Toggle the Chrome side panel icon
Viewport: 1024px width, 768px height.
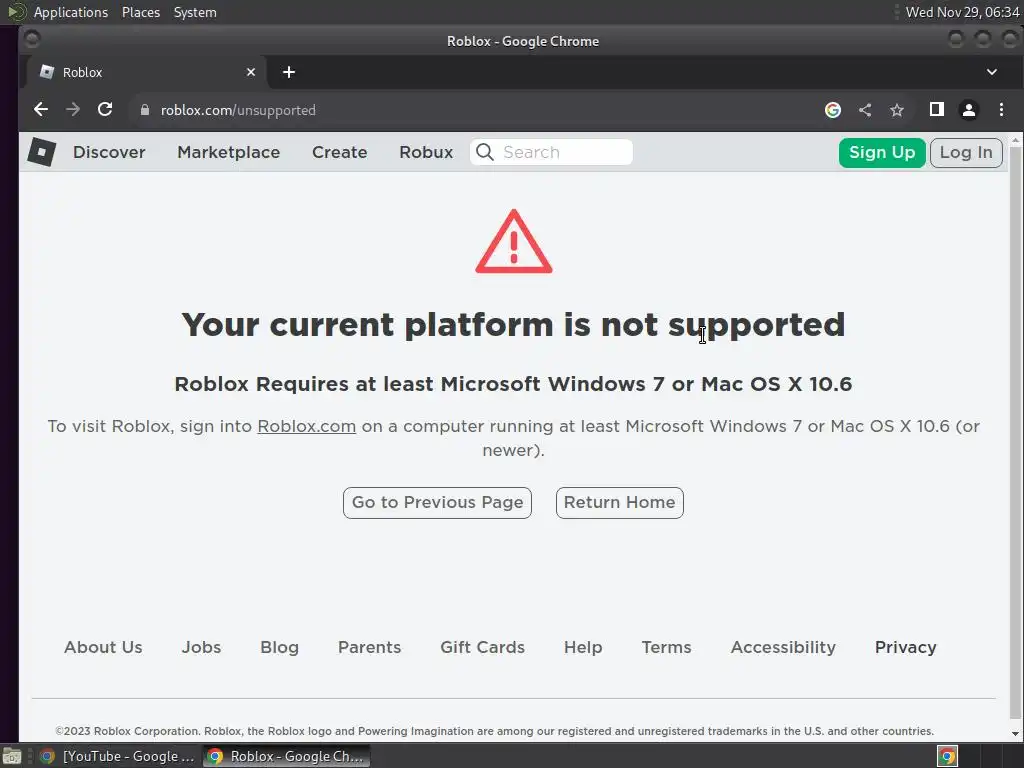(936, 110)
